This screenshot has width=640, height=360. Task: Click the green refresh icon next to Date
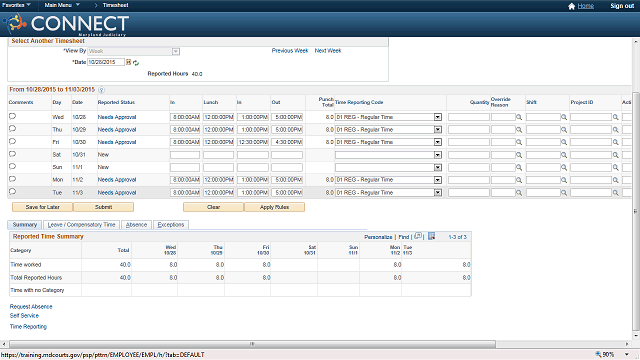pos(136,63)
